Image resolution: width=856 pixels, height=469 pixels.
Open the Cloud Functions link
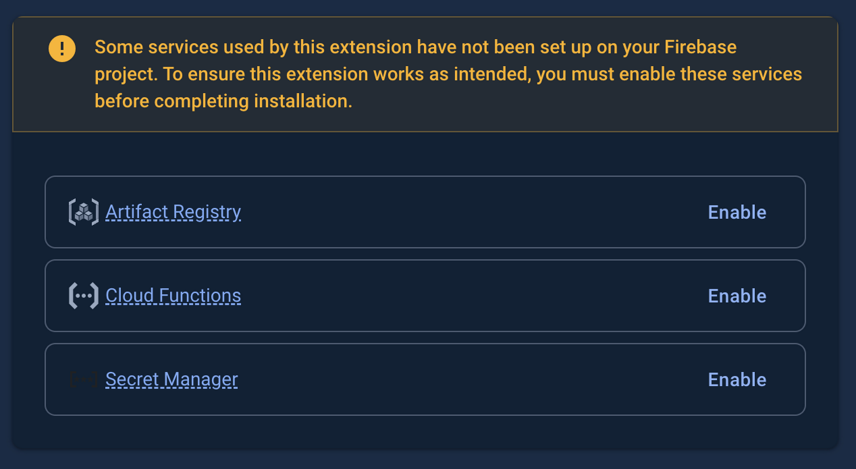[173, 296]
